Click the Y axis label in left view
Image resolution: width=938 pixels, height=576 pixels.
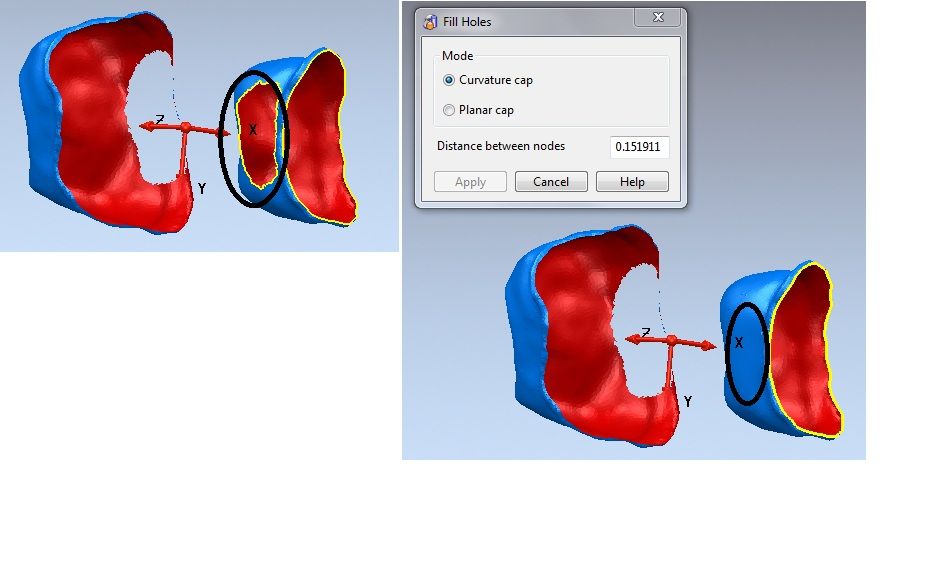(202, 189)
